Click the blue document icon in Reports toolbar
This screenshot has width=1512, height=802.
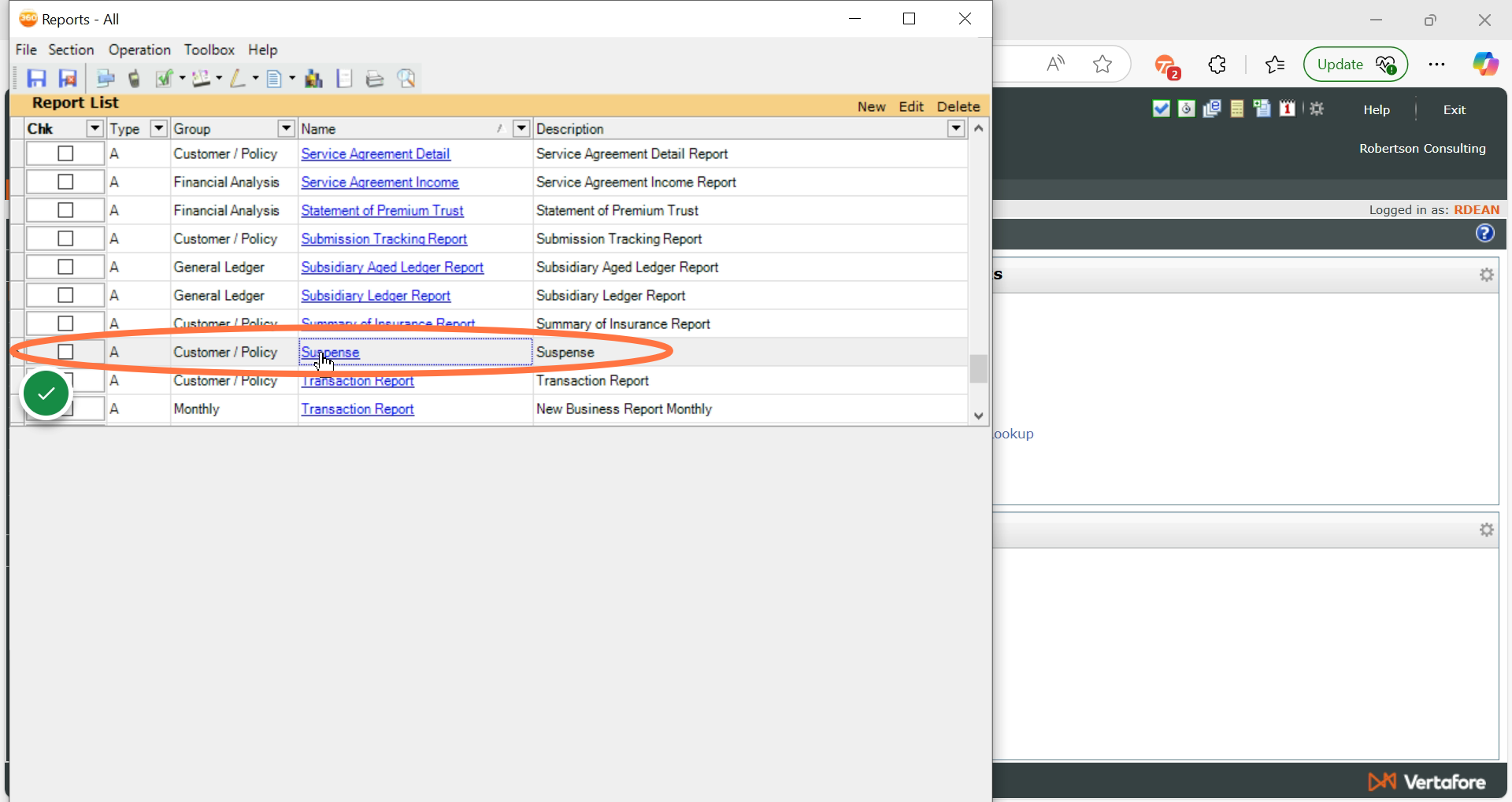coord(273,79)
